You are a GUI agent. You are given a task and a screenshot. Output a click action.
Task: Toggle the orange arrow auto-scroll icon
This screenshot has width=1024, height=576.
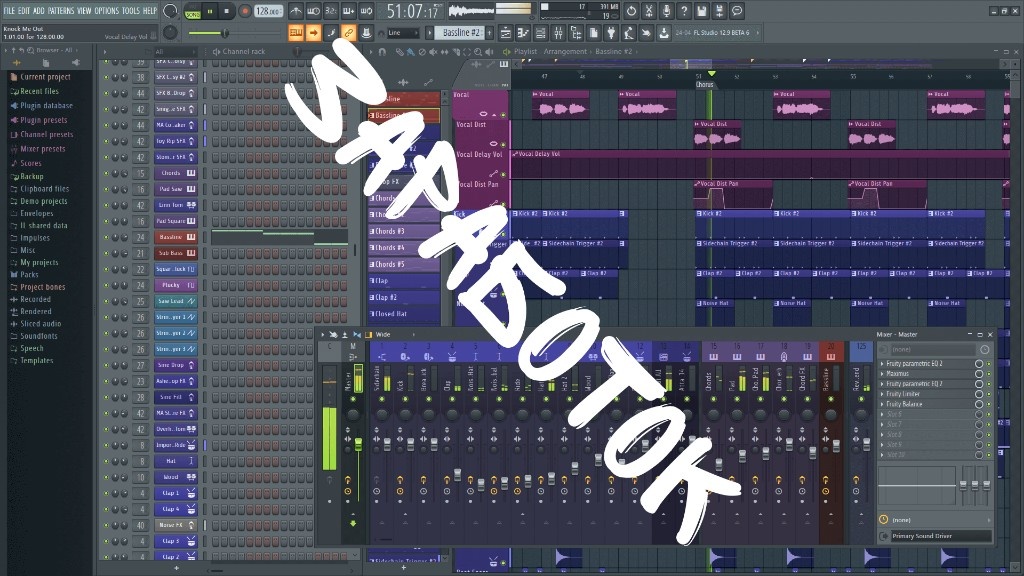point(313,33)
